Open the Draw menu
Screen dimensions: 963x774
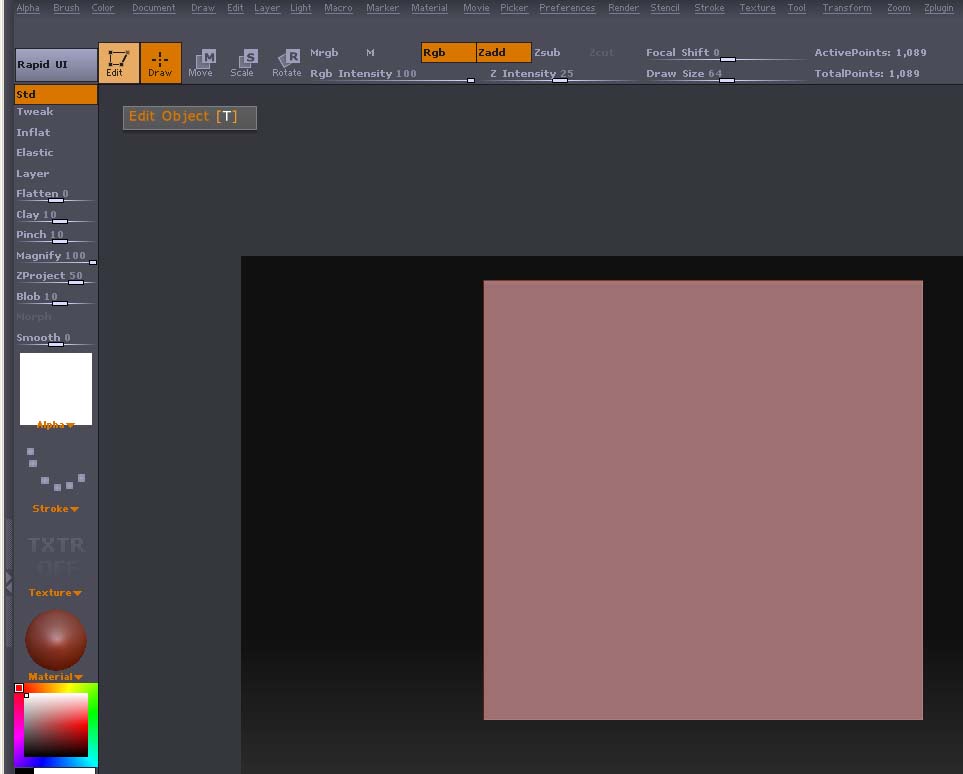(203, 8)
